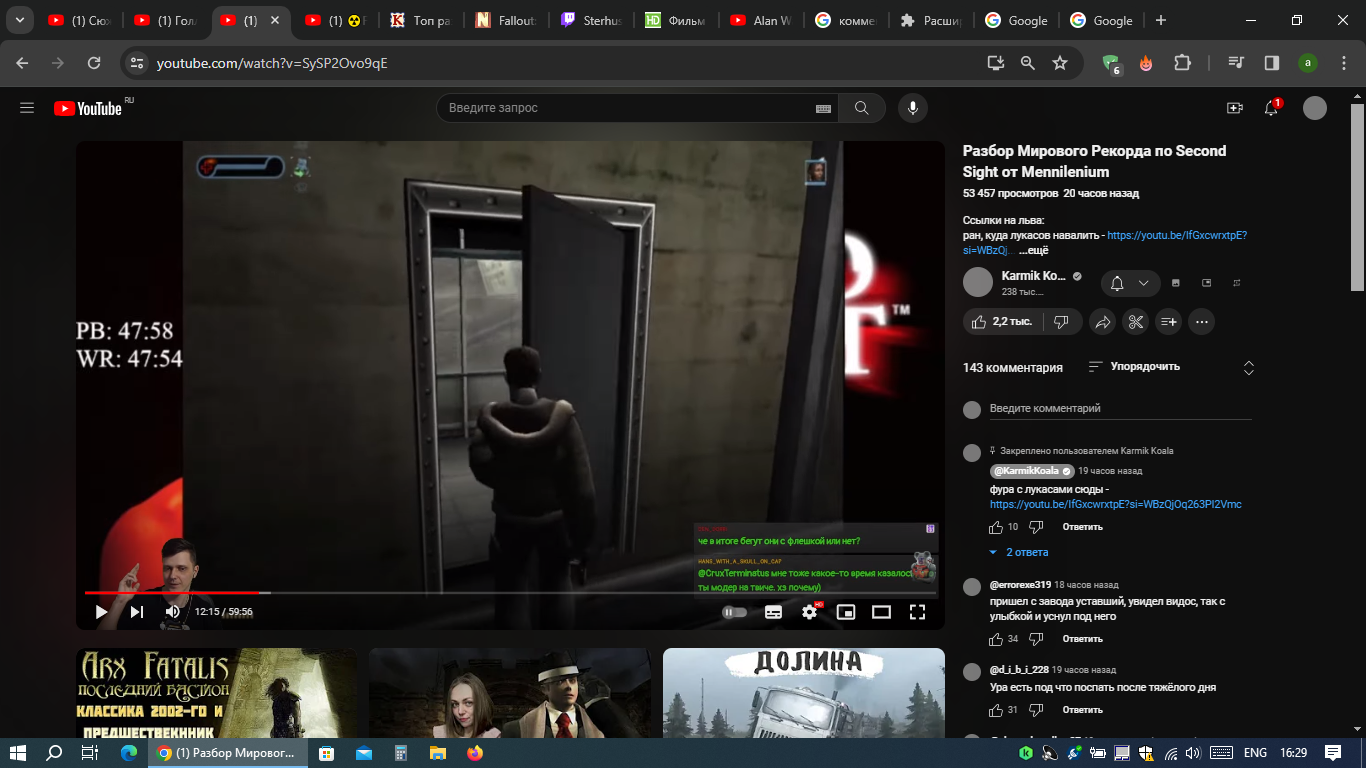Skip to the next video
Screen dimensions: 1366x768
point(137,612)
